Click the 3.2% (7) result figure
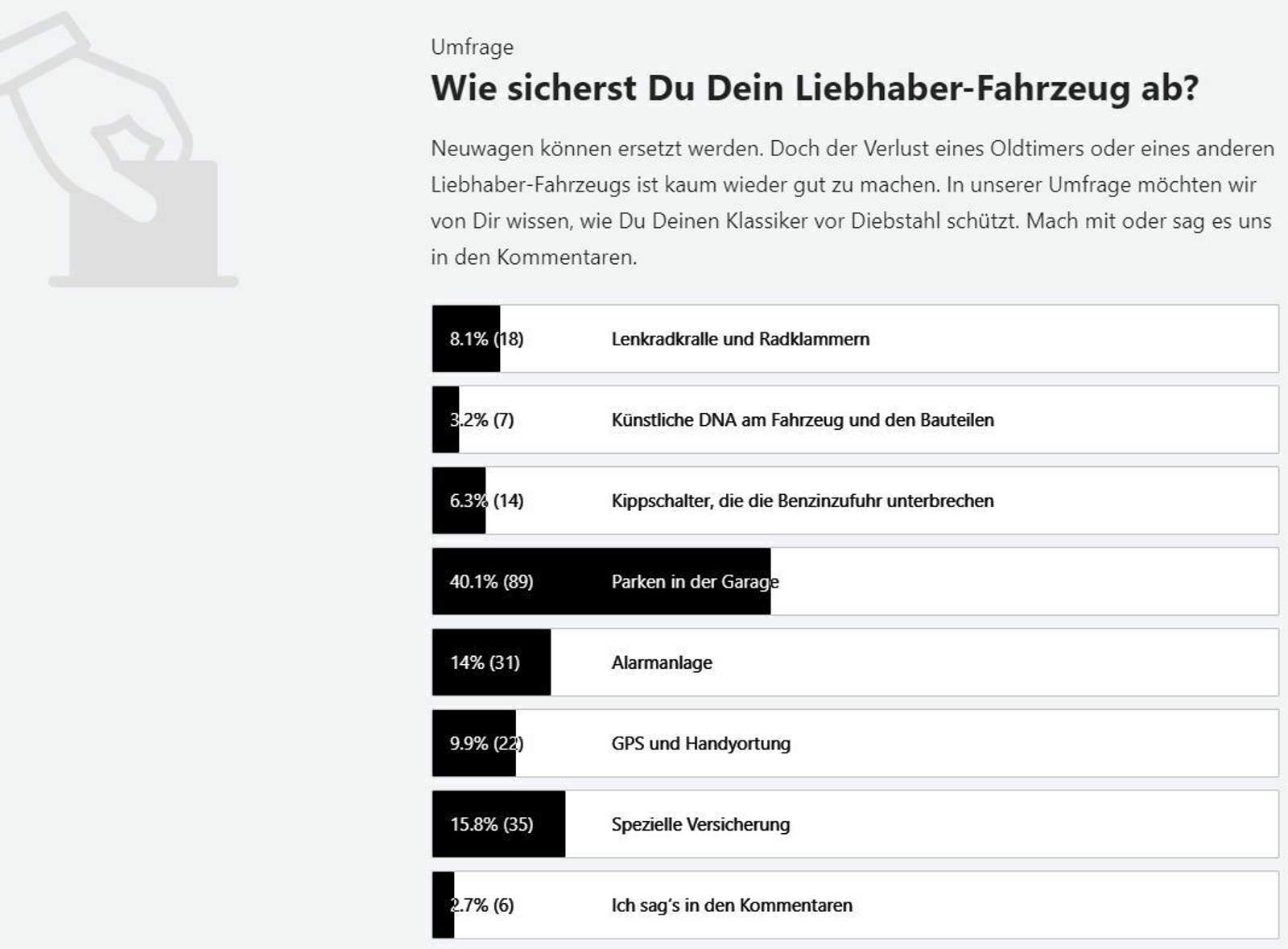 click(x=481, y=420)
